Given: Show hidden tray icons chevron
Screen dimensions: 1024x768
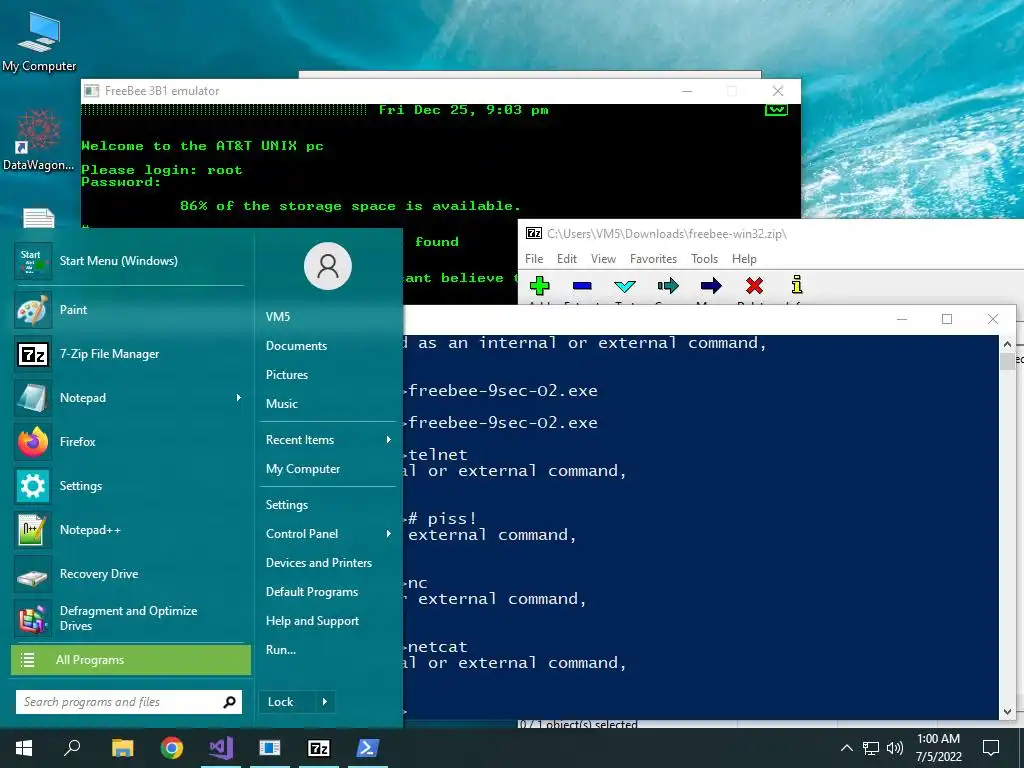Looking at the screenshot, I should coord(846,748).
